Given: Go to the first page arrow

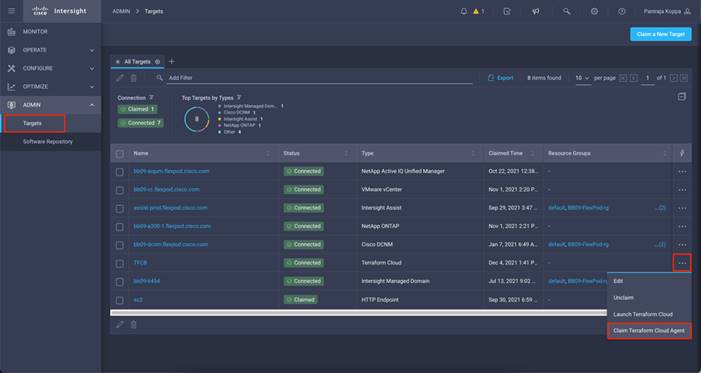Looking at the screenshot, I should [623, 78].
